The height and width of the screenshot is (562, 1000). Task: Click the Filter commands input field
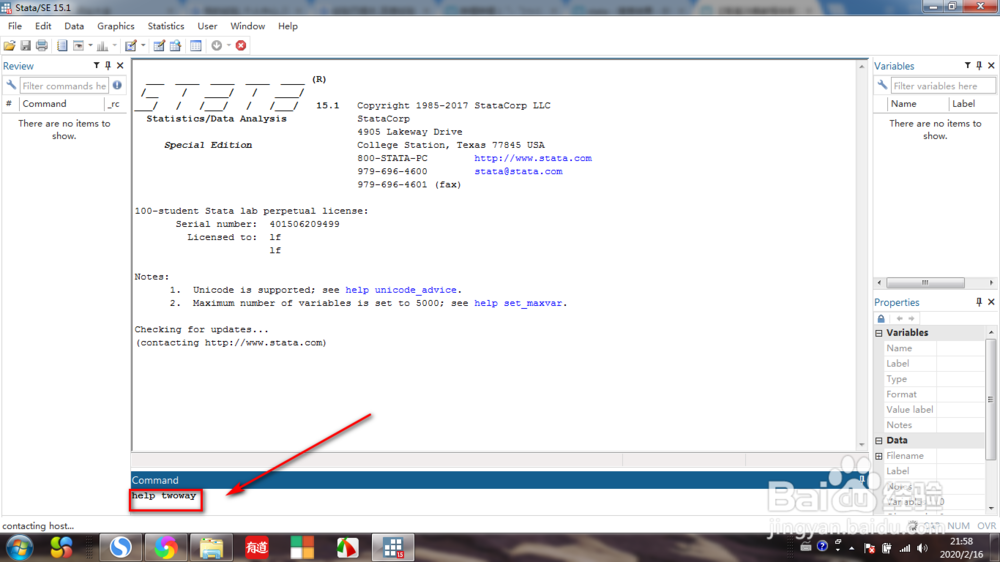point(64,85)
